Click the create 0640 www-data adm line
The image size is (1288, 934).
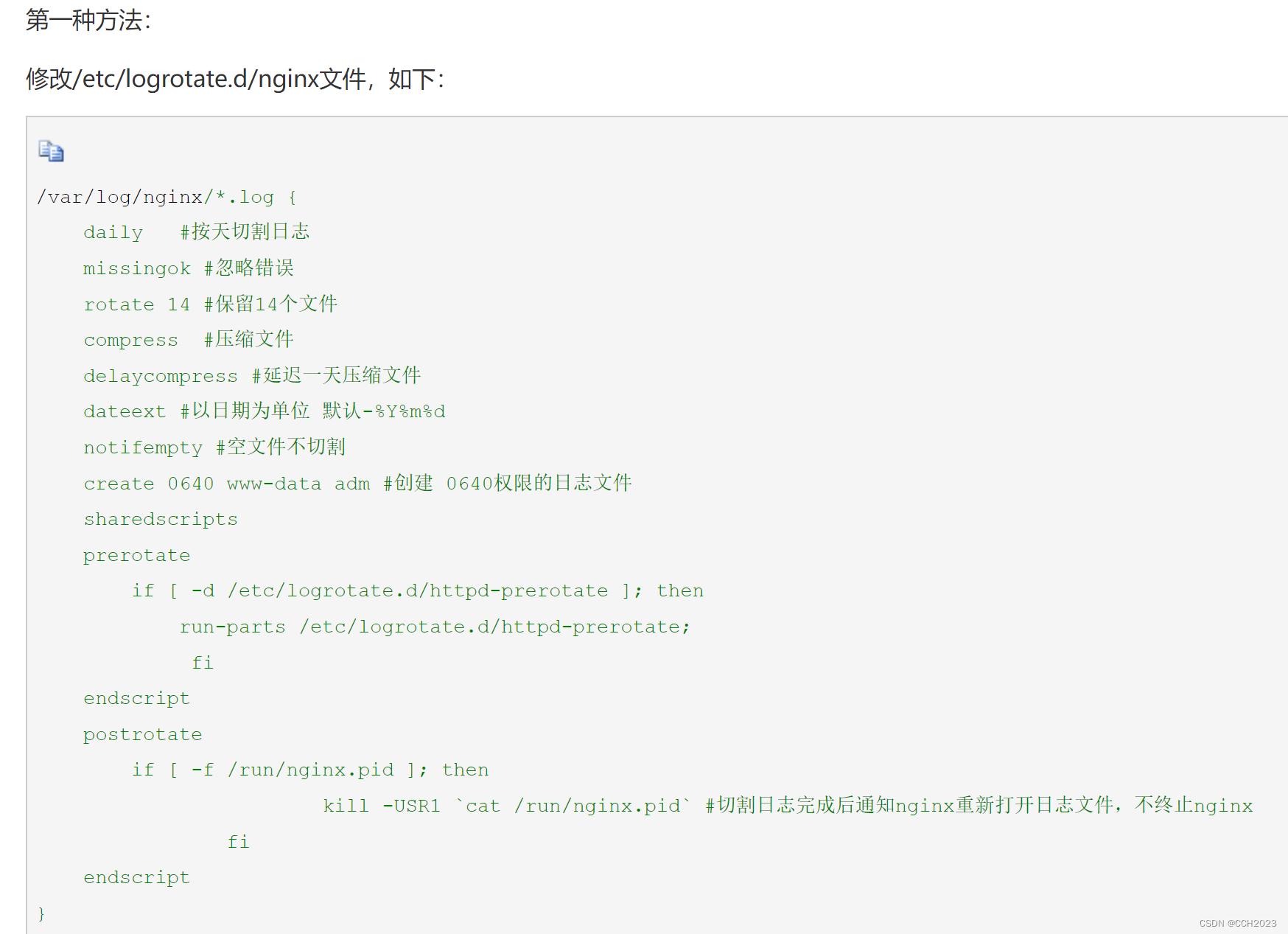coord(357,484)
